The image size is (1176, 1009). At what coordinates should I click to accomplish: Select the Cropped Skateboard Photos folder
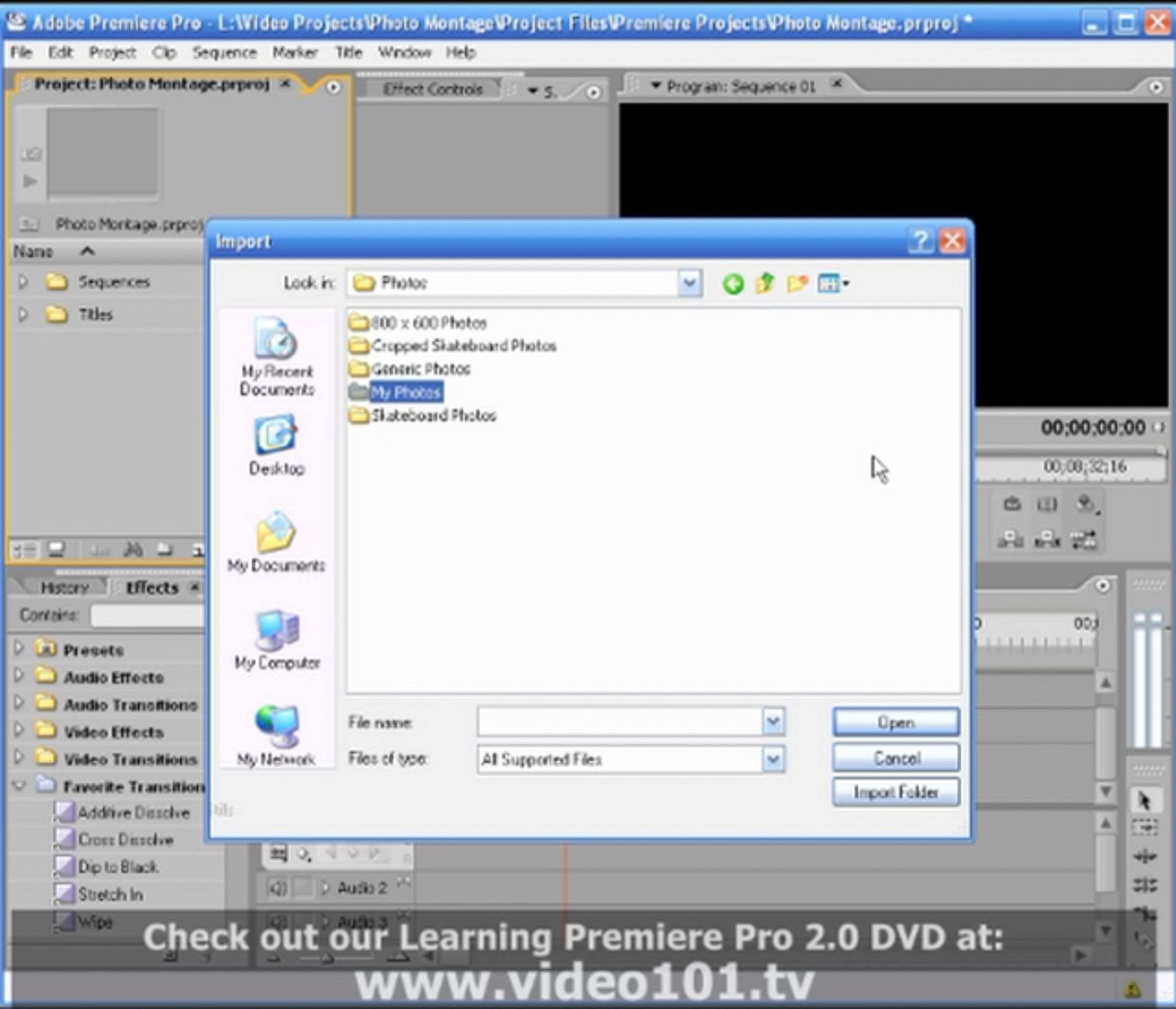pyautogui.click(x=452, y=345)
